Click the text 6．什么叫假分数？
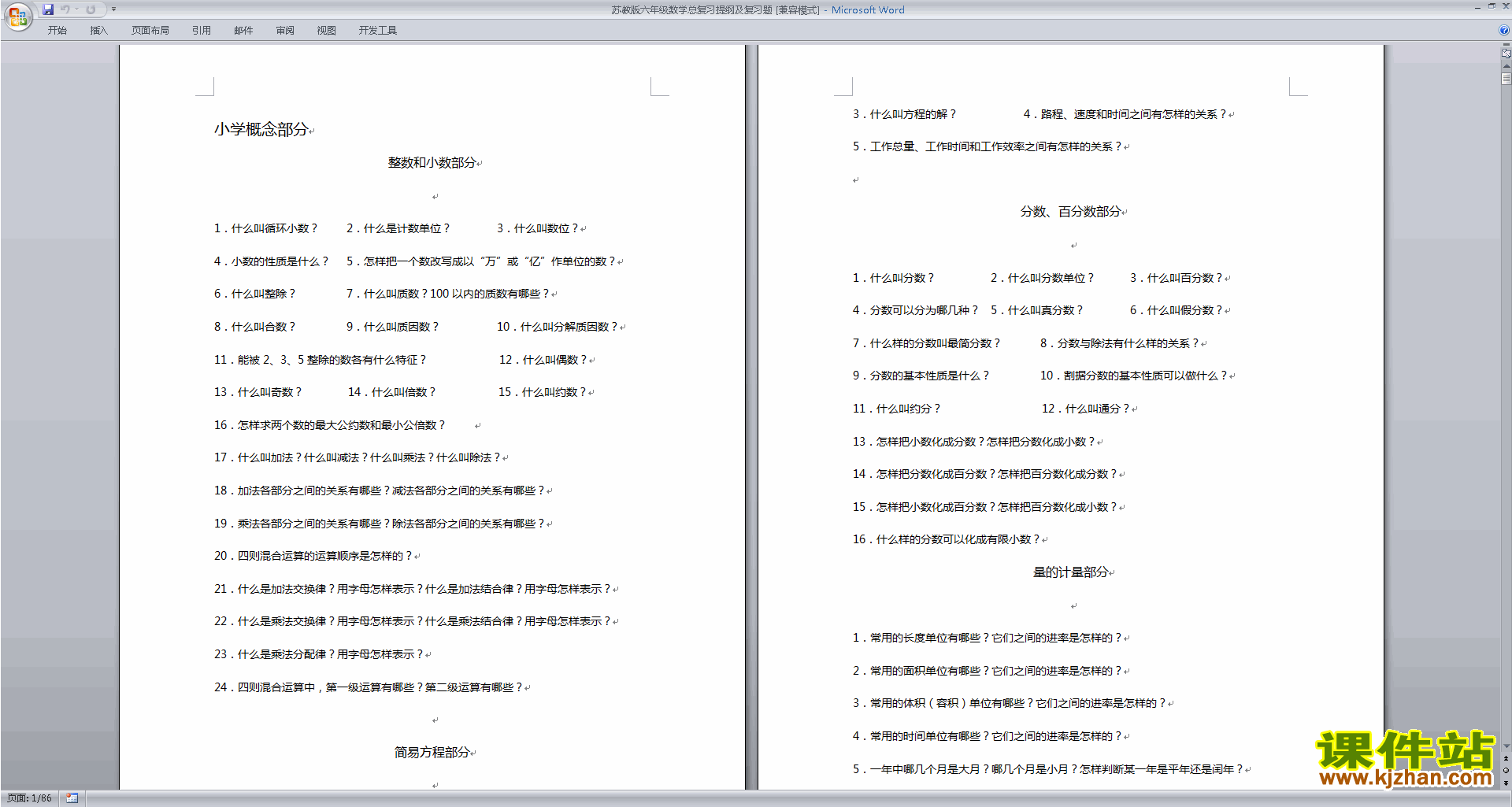Image resolution: width=1512 pixels, height=807 pixels. click(x=1177, y=310)
